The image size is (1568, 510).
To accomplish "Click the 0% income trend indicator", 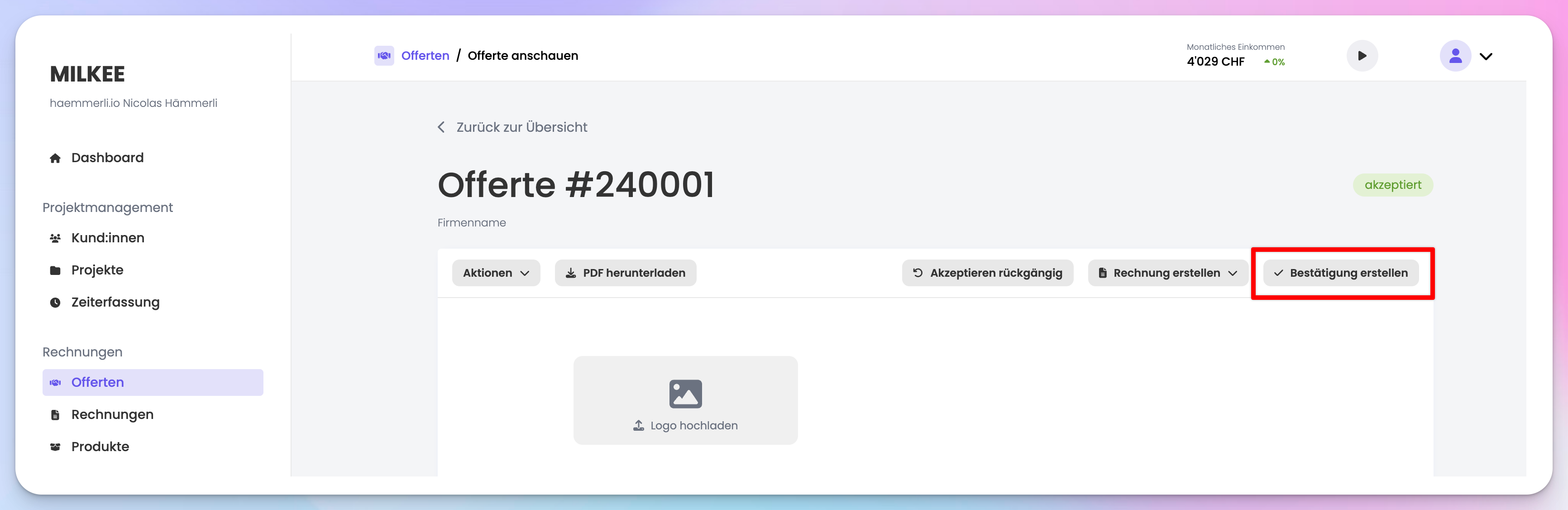I will pos(1274,62).
